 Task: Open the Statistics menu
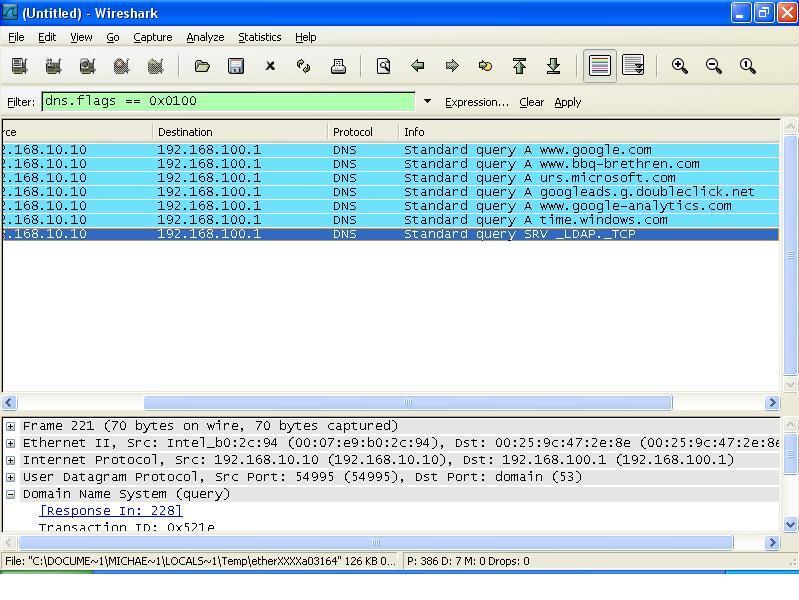click(x=259, y=37)
